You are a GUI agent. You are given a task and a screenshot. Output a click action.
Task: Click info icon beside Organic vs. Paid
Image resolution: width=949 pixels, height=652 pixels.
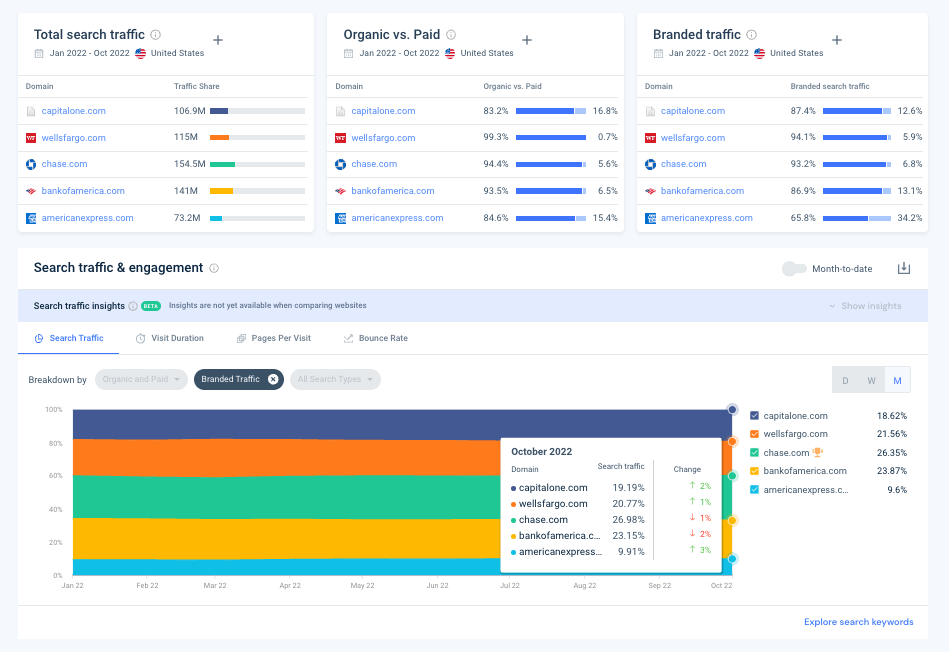coord(451,35)
